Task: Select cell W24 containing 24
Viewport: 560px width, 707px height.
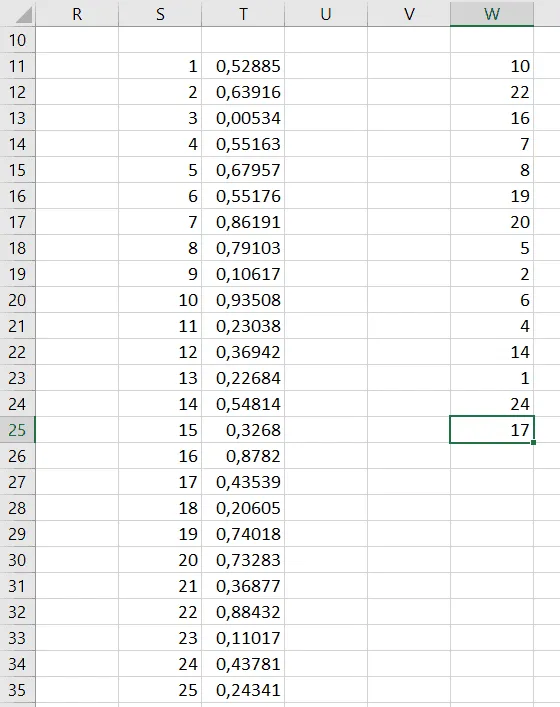Action: [491, 404]
